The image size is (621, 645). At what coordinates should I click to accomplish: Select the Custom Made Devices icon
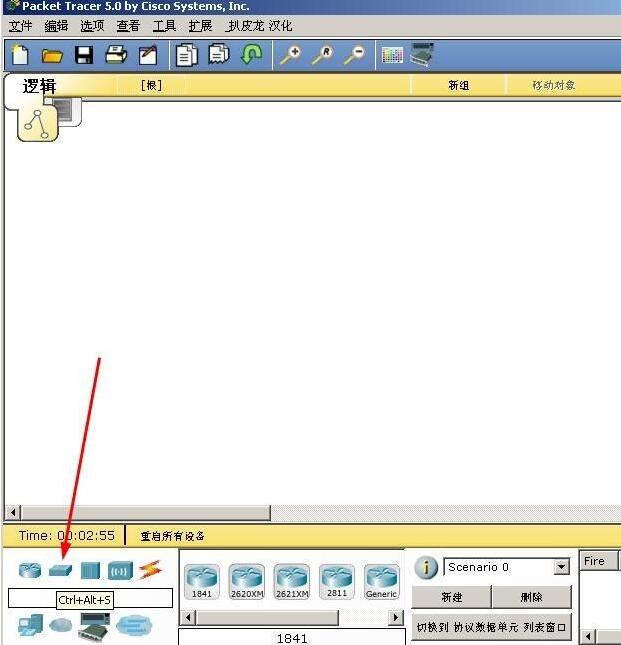pyautogui.click(x=94, y=626)
